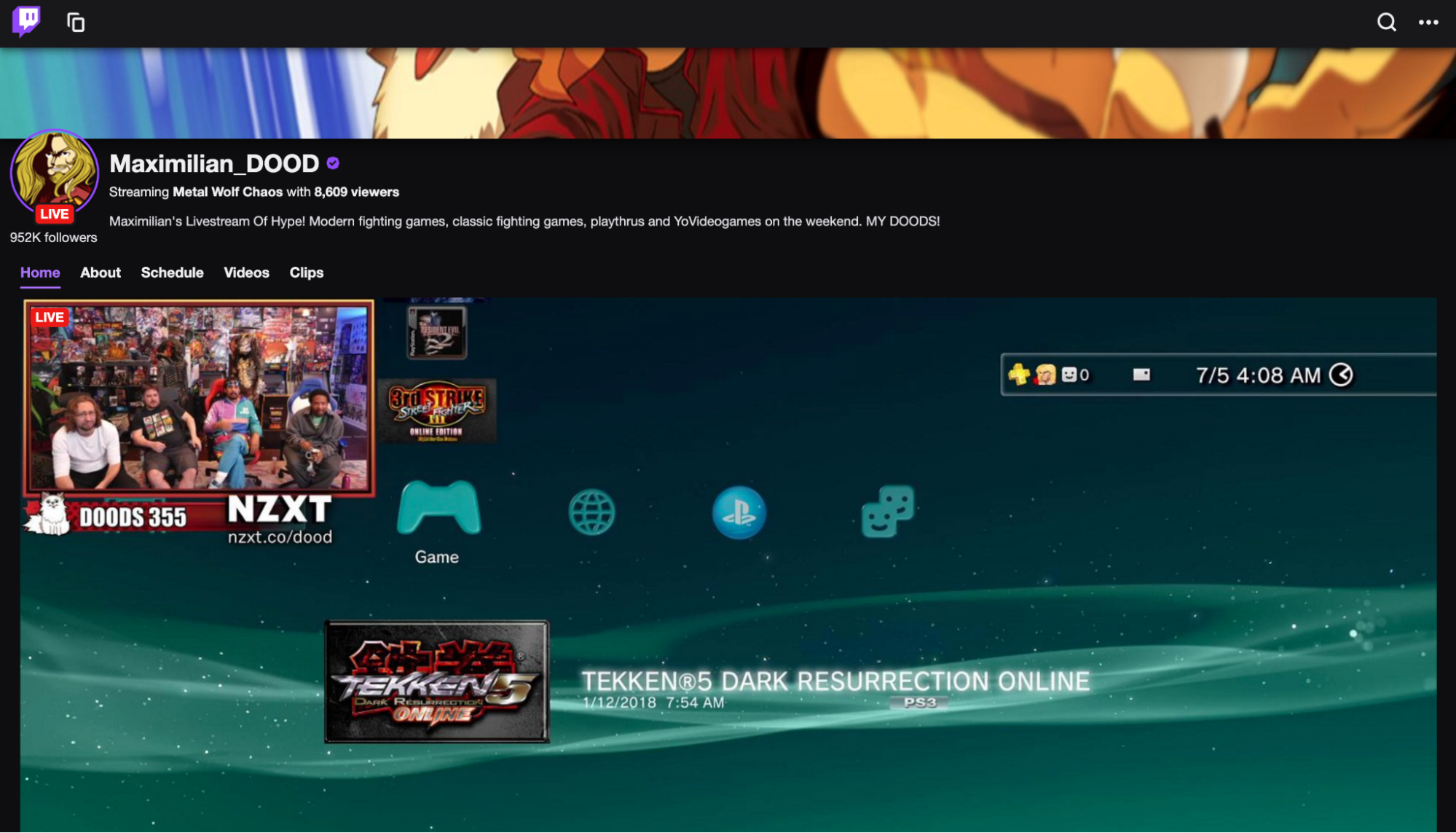The image size is (1456, 833).
Task: Select the Clips tab
Action: (306, 273)
